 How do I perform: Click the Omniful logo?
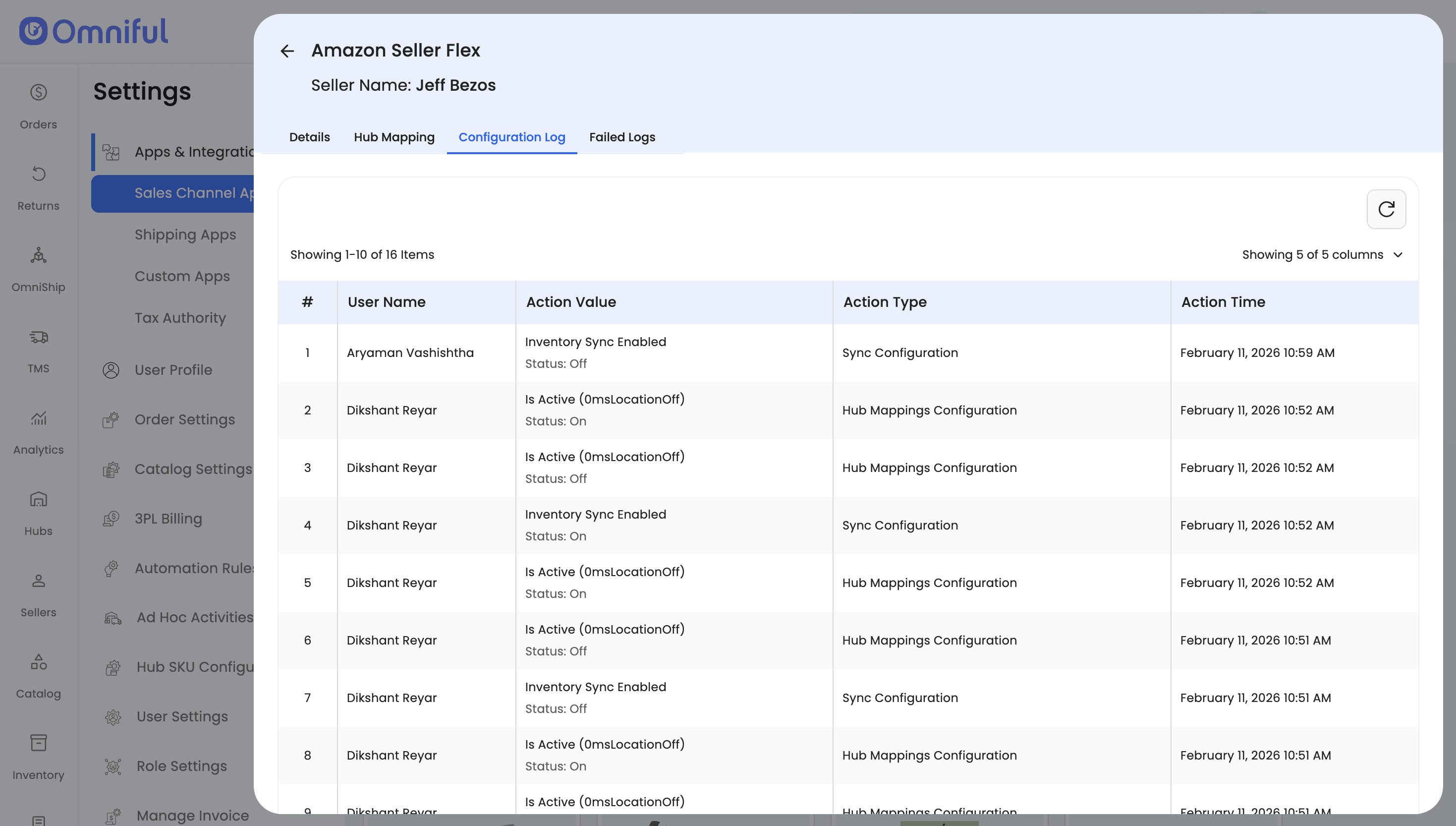click(x=94, y=31)
